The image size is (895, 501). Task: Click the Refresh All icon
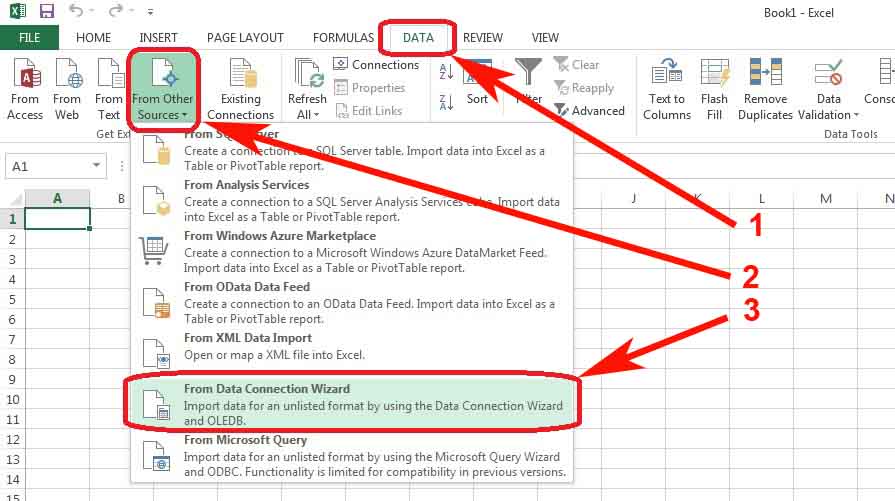308,74
